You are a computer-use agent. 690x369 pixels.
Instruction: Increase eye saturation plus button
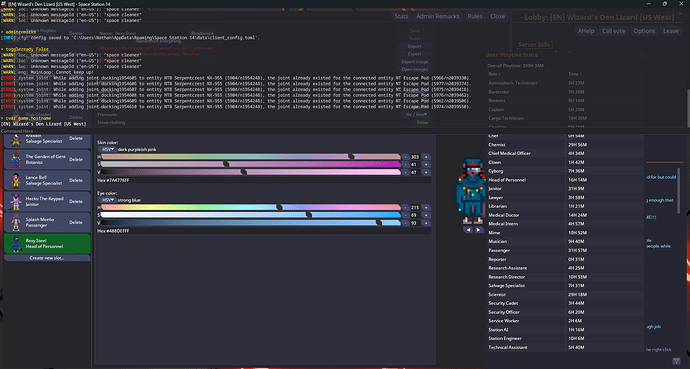426,215
